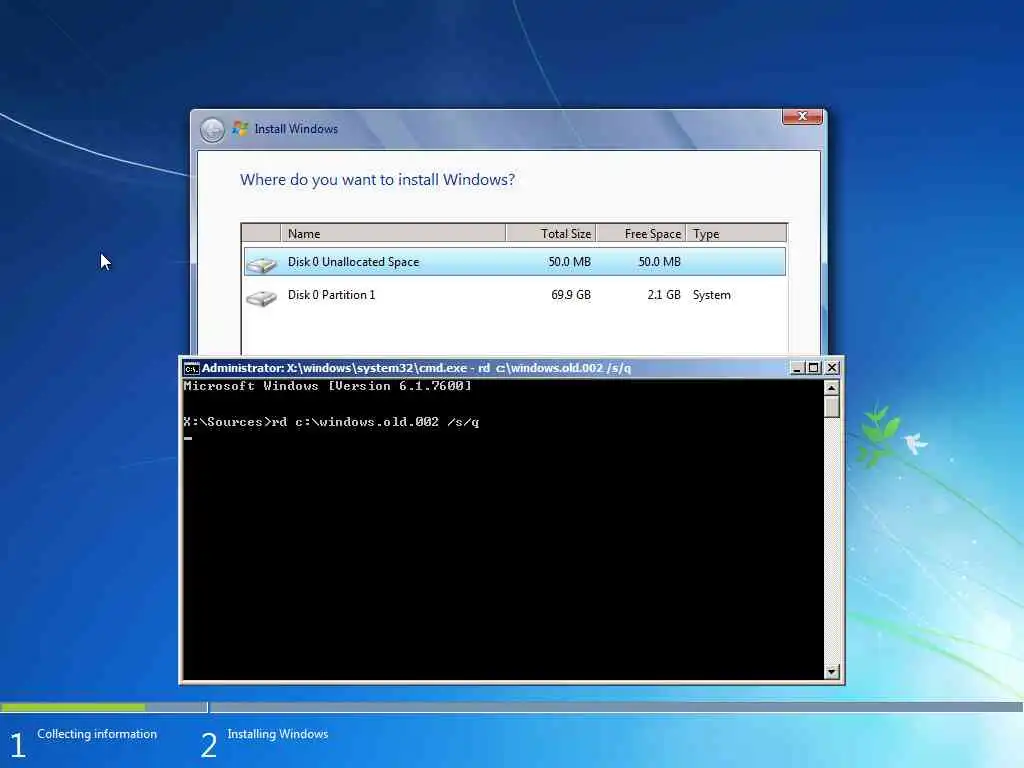Click the Collecting information step label
This screenshot has height=768, width=1024.
97,734
